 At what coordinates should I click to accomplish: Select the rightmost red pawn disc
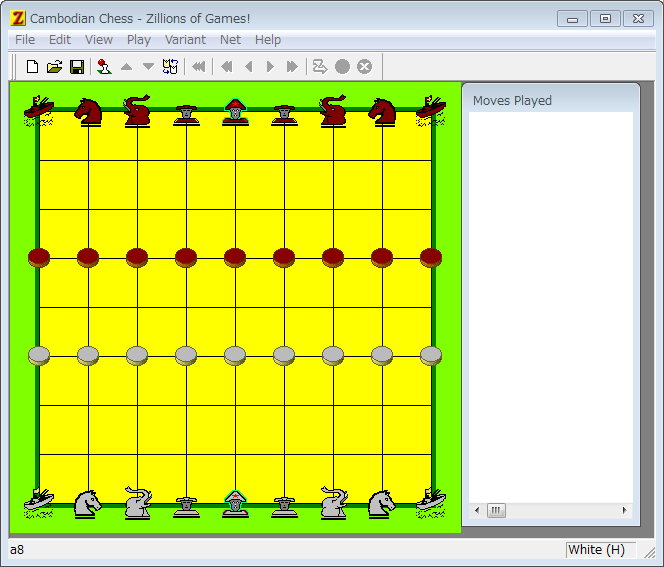tap(431, 258)
